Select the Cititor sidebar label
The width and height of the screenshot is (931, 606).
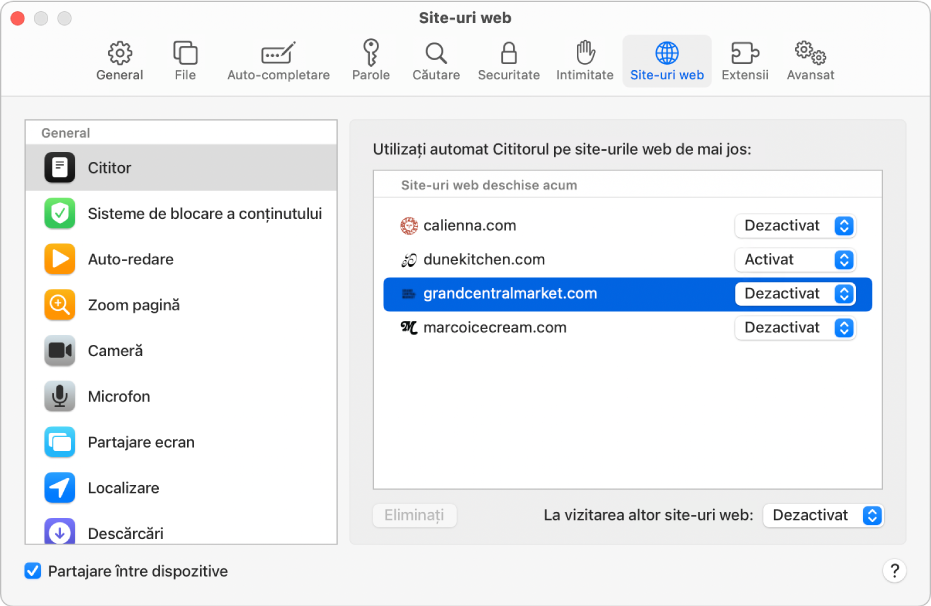pos(109,168)
